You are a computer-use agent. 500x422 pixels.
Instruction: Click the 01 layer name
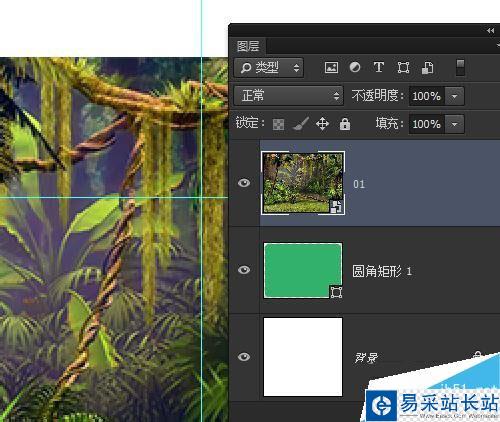pos(359,184)
